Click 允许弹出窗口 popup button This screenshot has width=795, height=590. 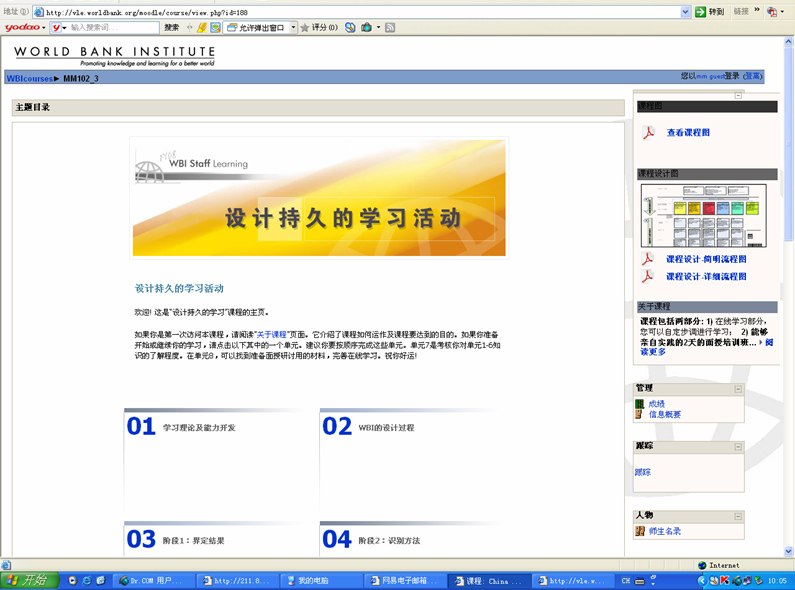click(x=256, y=27)
